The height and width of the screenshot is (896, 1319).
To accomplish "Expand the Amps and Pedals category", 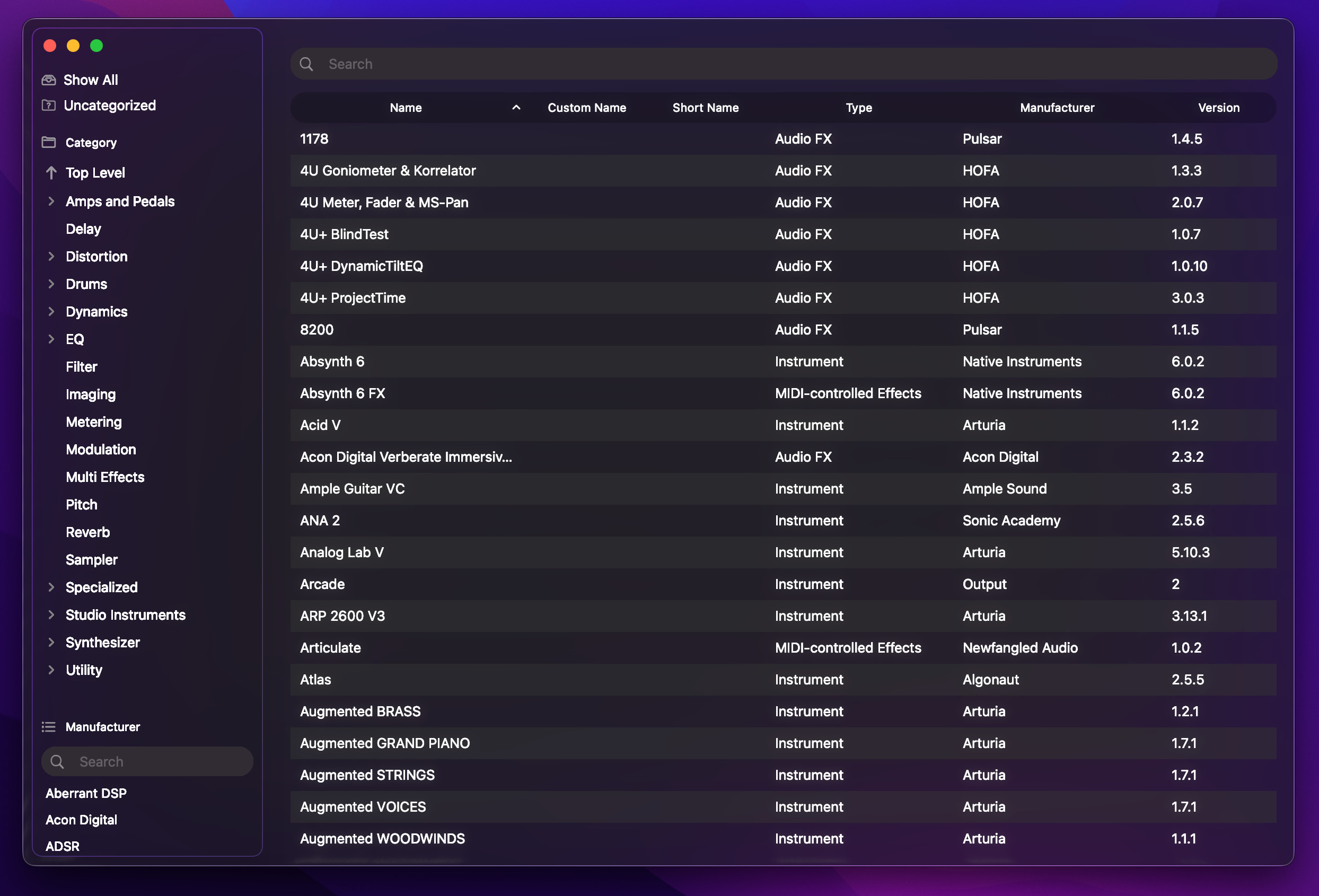I will pos(51,201).
